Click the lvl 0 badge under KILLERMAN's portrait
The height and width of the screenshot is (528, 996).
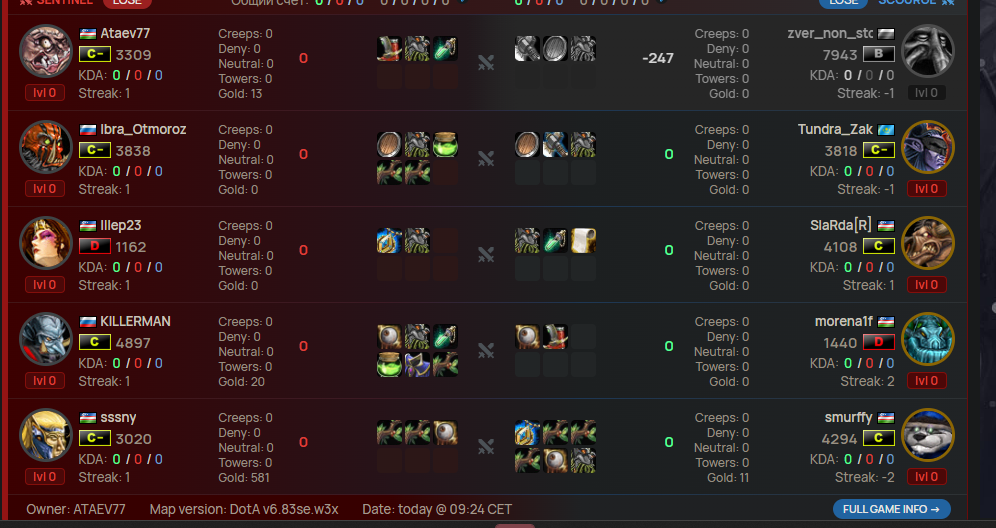[44, 381]
